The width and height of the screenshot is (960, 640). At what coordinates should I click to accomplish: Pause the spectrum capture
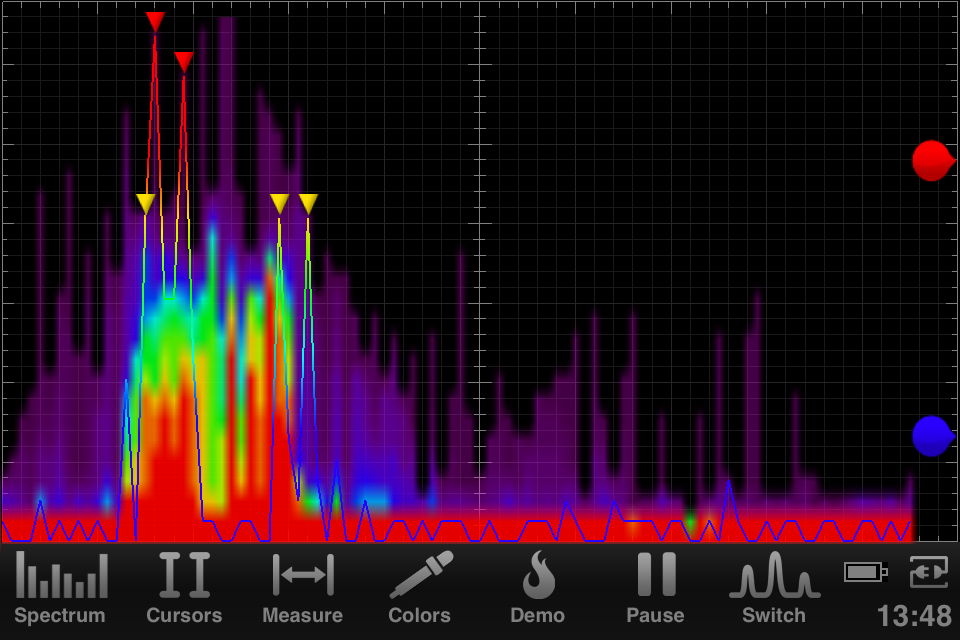[x=656, y=588]
